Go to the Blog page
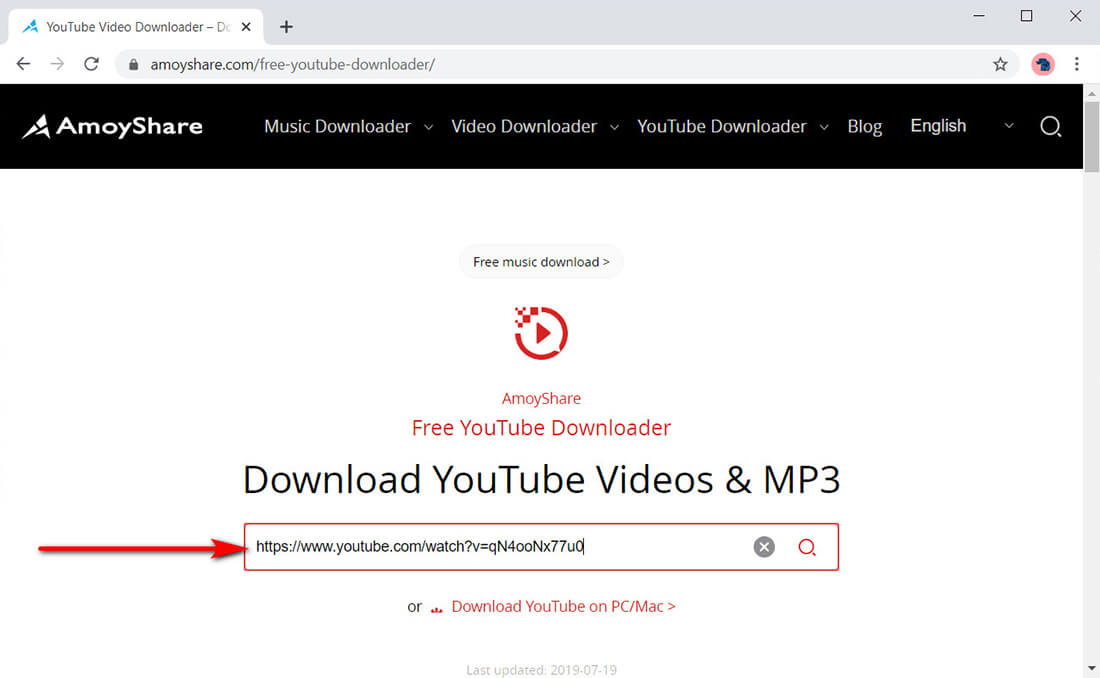The image size is (1100, 678). 864,126
